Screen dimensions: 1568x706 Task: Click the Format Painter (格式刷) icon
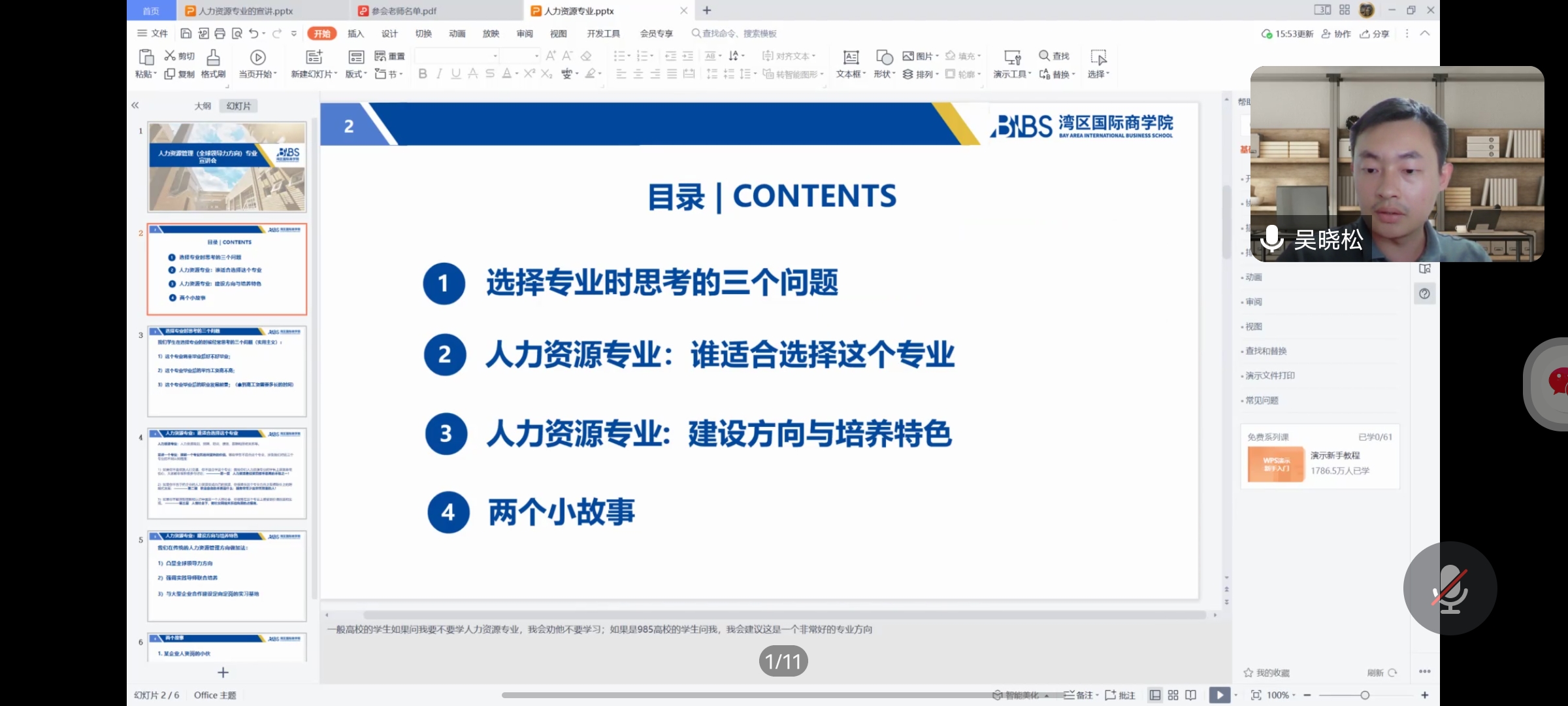[213, 58]
